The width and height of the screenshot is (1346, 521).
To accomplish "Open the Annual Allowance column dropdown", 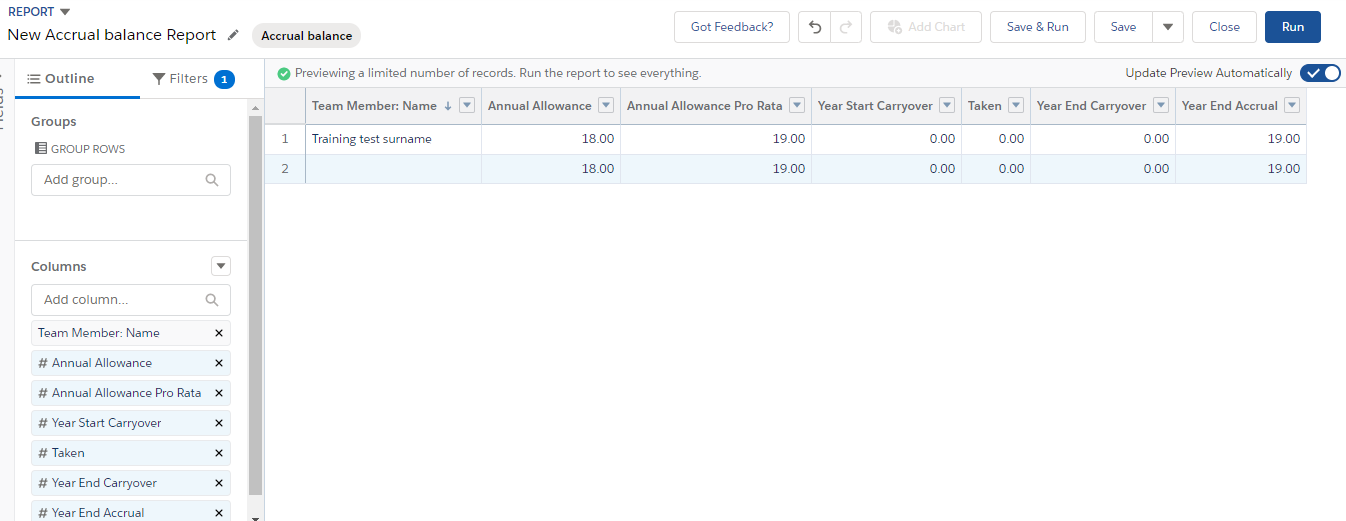I will click(605, 106).
